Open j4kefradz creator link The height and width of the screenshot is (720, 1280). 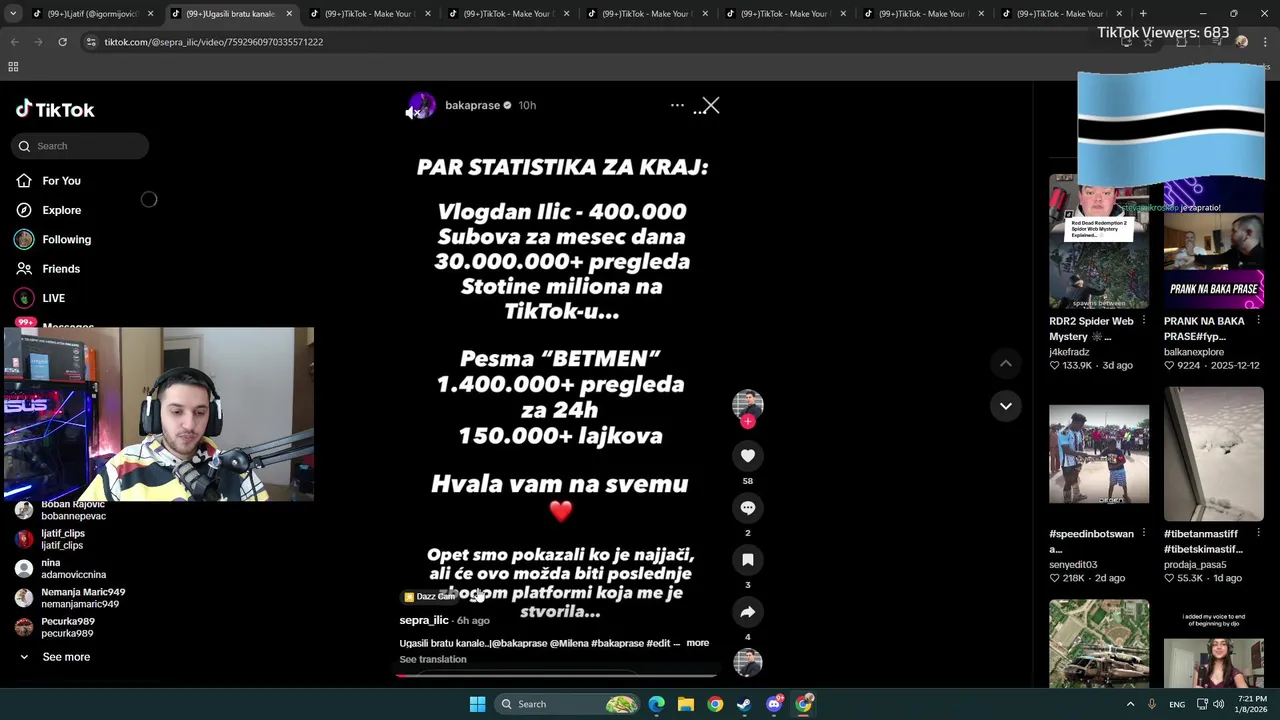click(x=1070, y=352)
